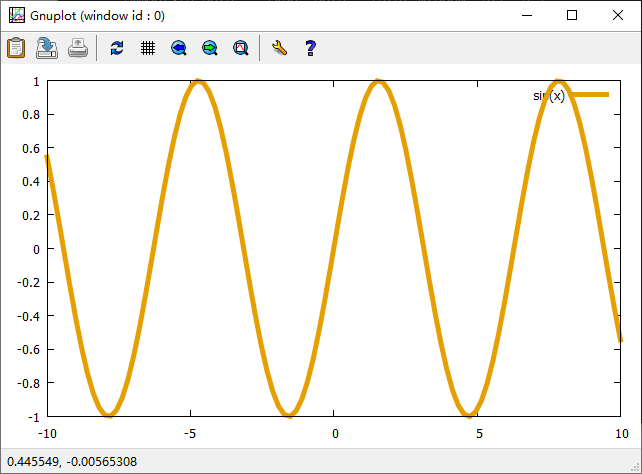Print the plot using the printer icon
642x474 pixels.
pyautogui.click(x=78, y=48)
